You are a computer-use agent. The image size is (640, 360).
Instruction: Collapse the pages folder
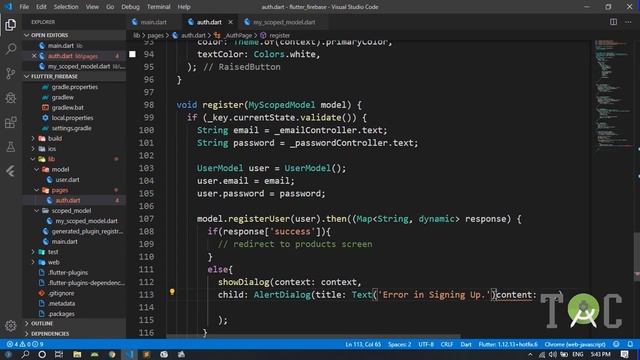coord(36,190)
